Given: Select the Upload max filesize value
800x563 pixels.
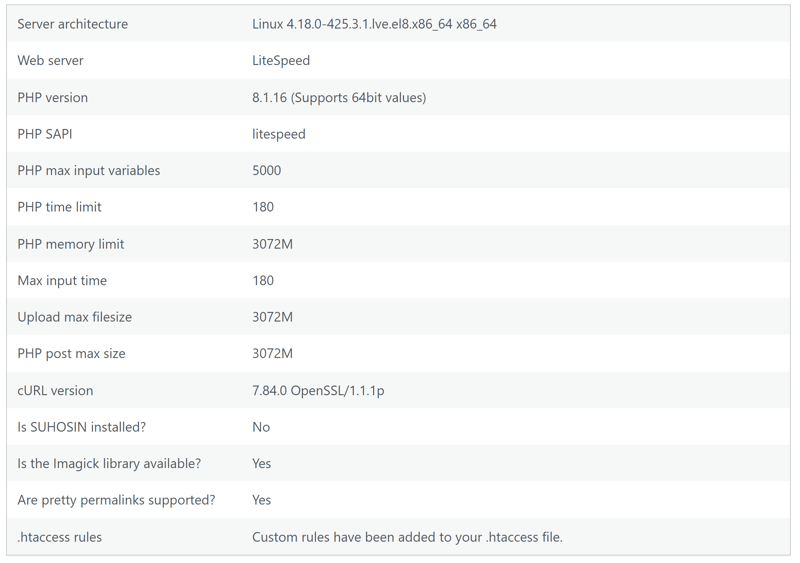Looking at the screenshot, I should (x=272, y=317).
